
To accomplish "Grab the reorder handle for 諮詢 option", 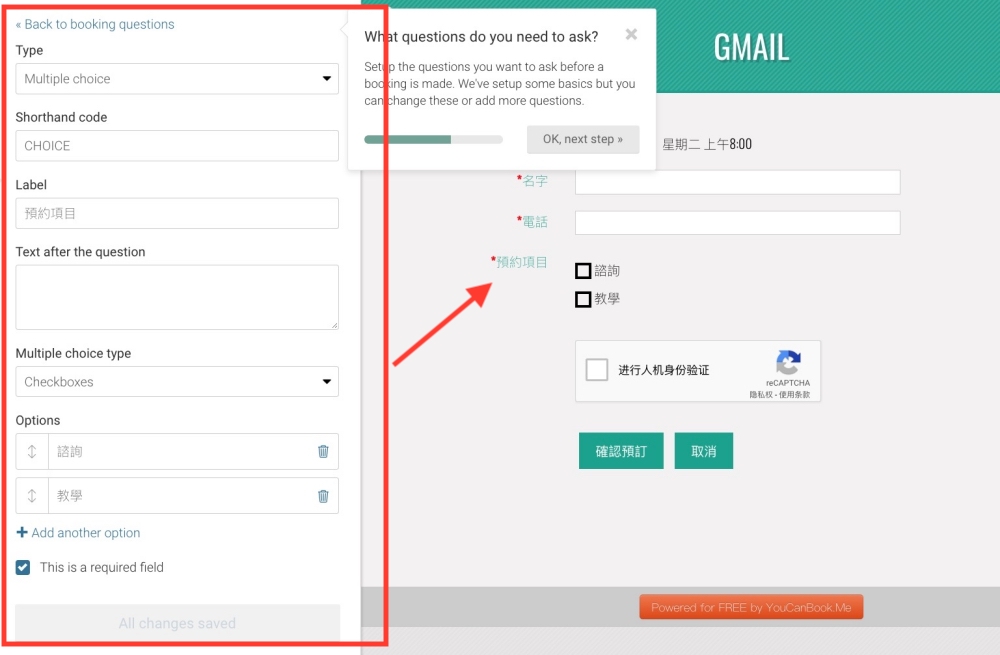I will 32,452.
